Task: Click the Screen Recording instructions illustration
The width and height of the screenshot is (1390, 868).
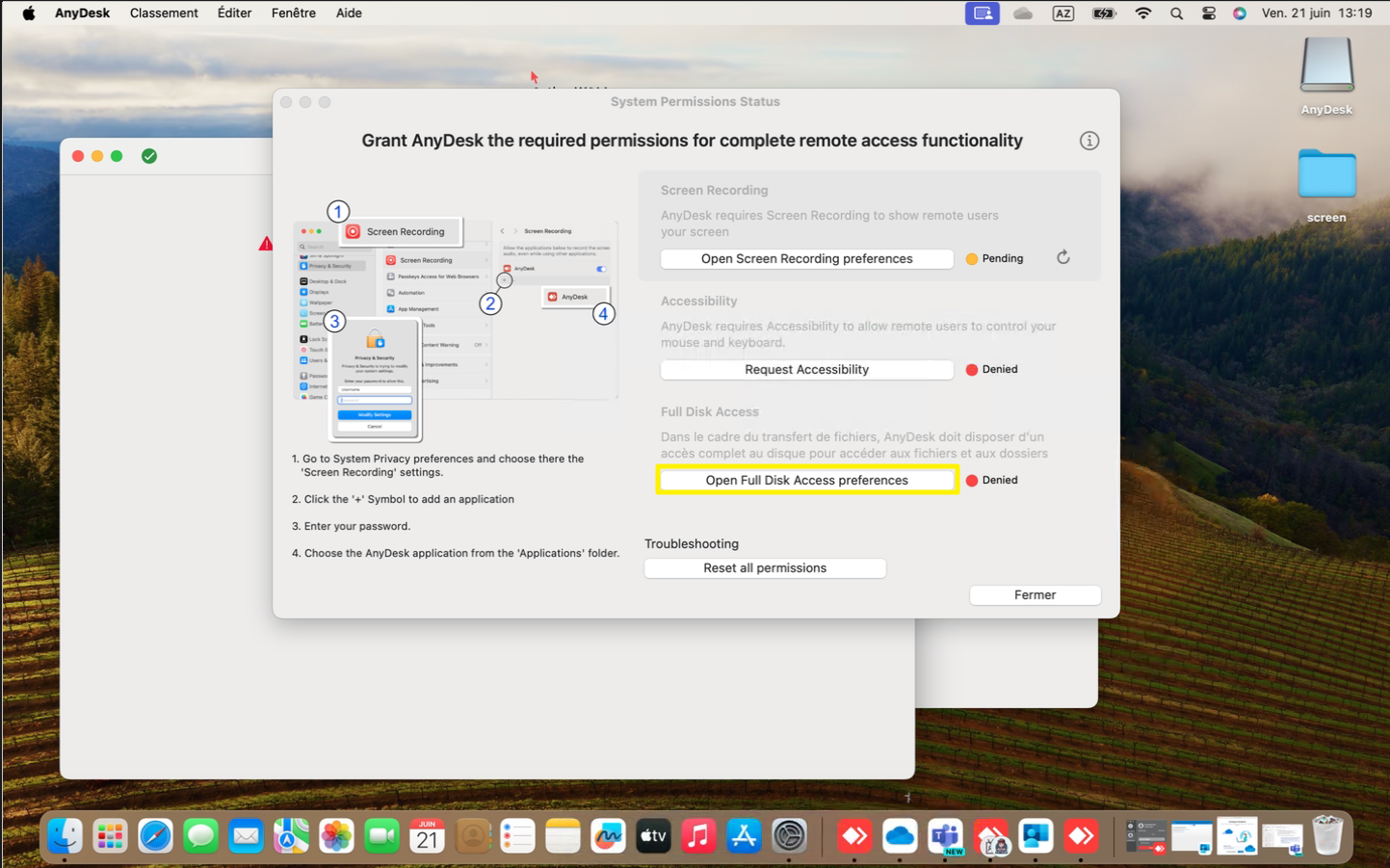Action: point(455,323)
